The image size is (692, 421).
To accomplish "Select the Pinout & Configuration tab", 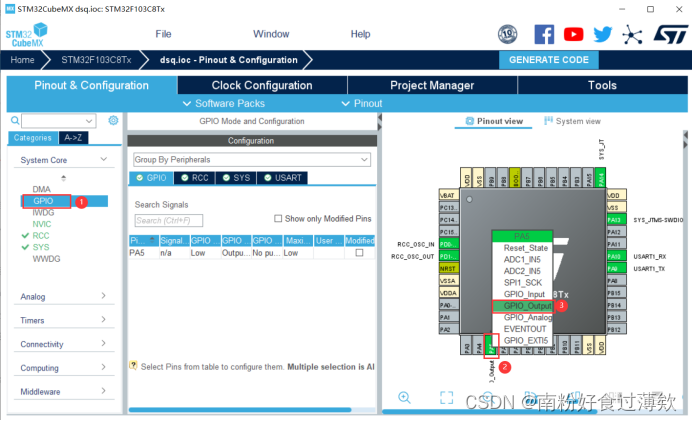I will click(x=92, y=85).
